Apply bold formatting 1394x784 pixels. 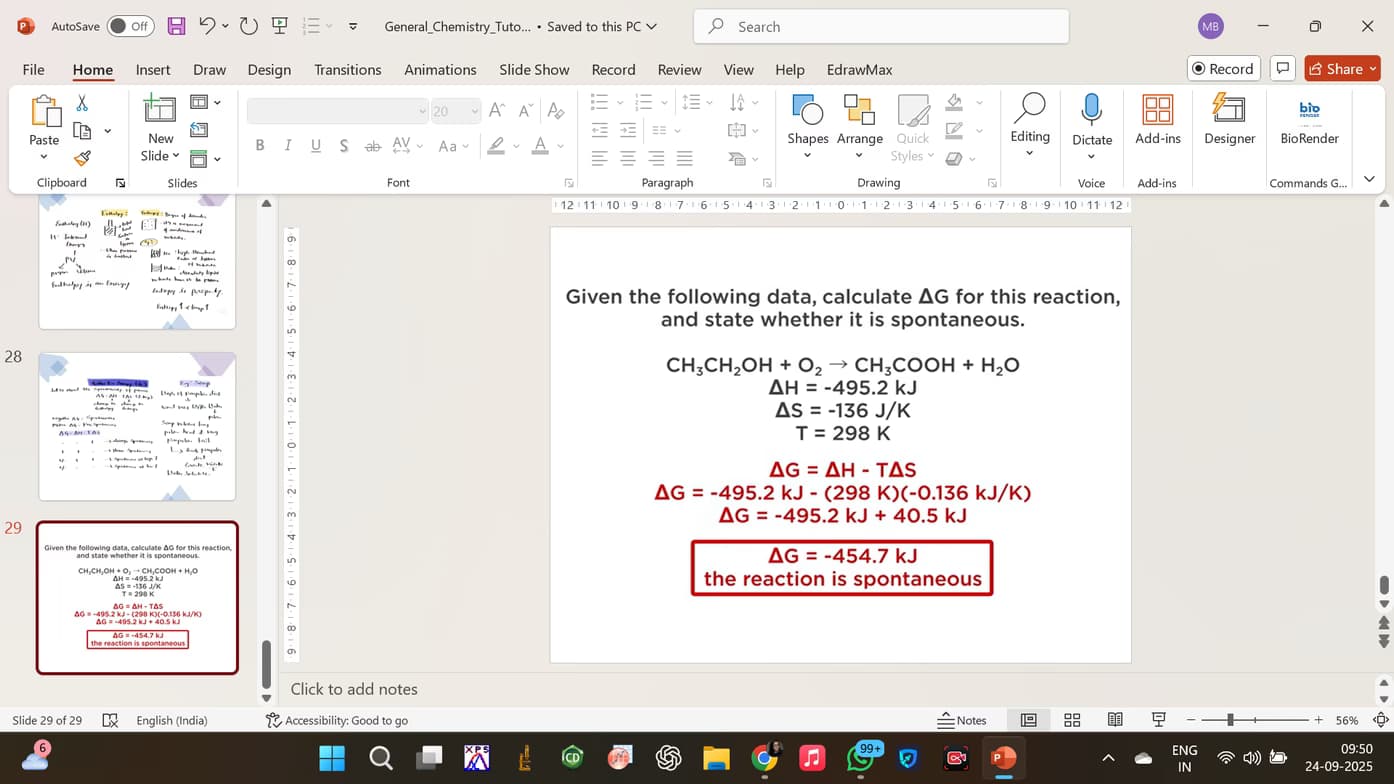click(x=259, y=144)
